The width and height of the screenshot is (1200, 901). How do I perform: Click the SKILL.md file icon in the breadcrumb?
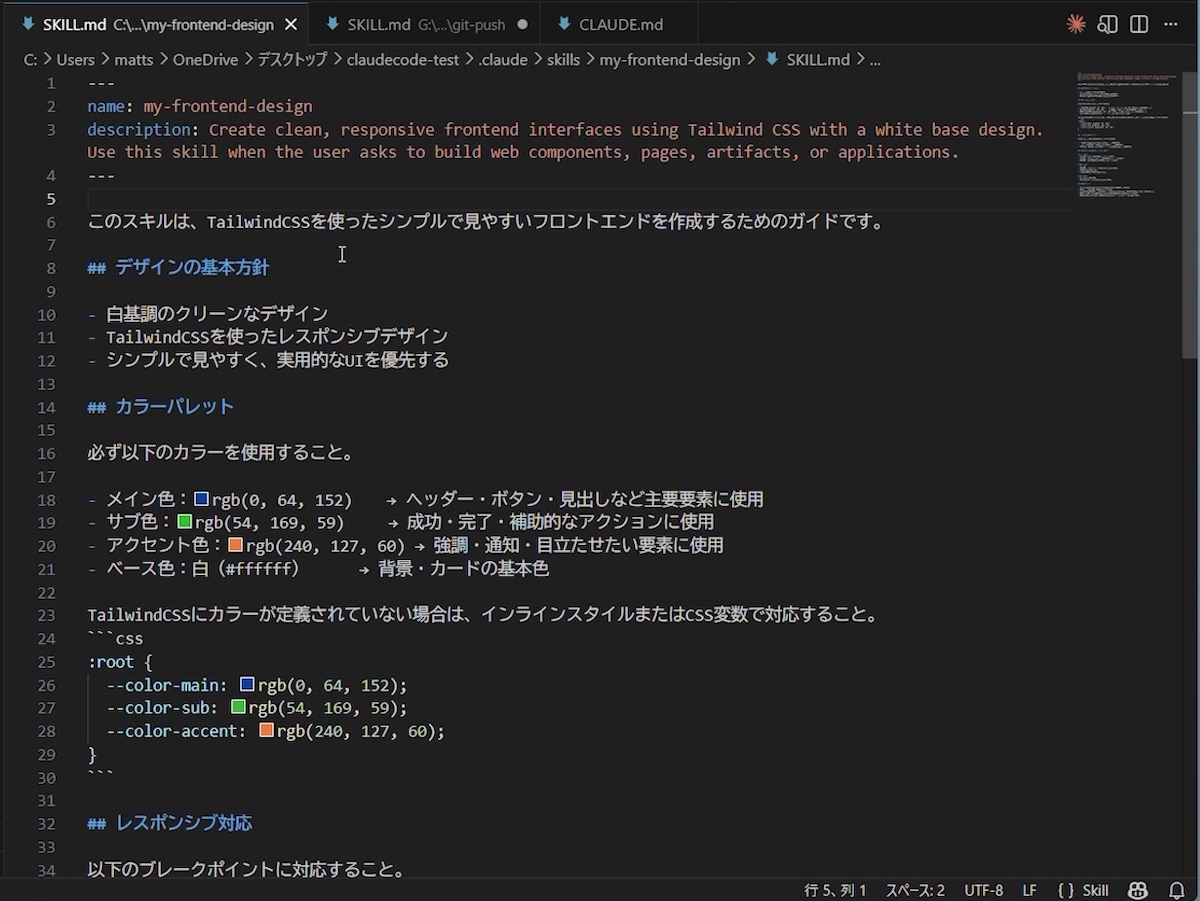click(771, 60)
